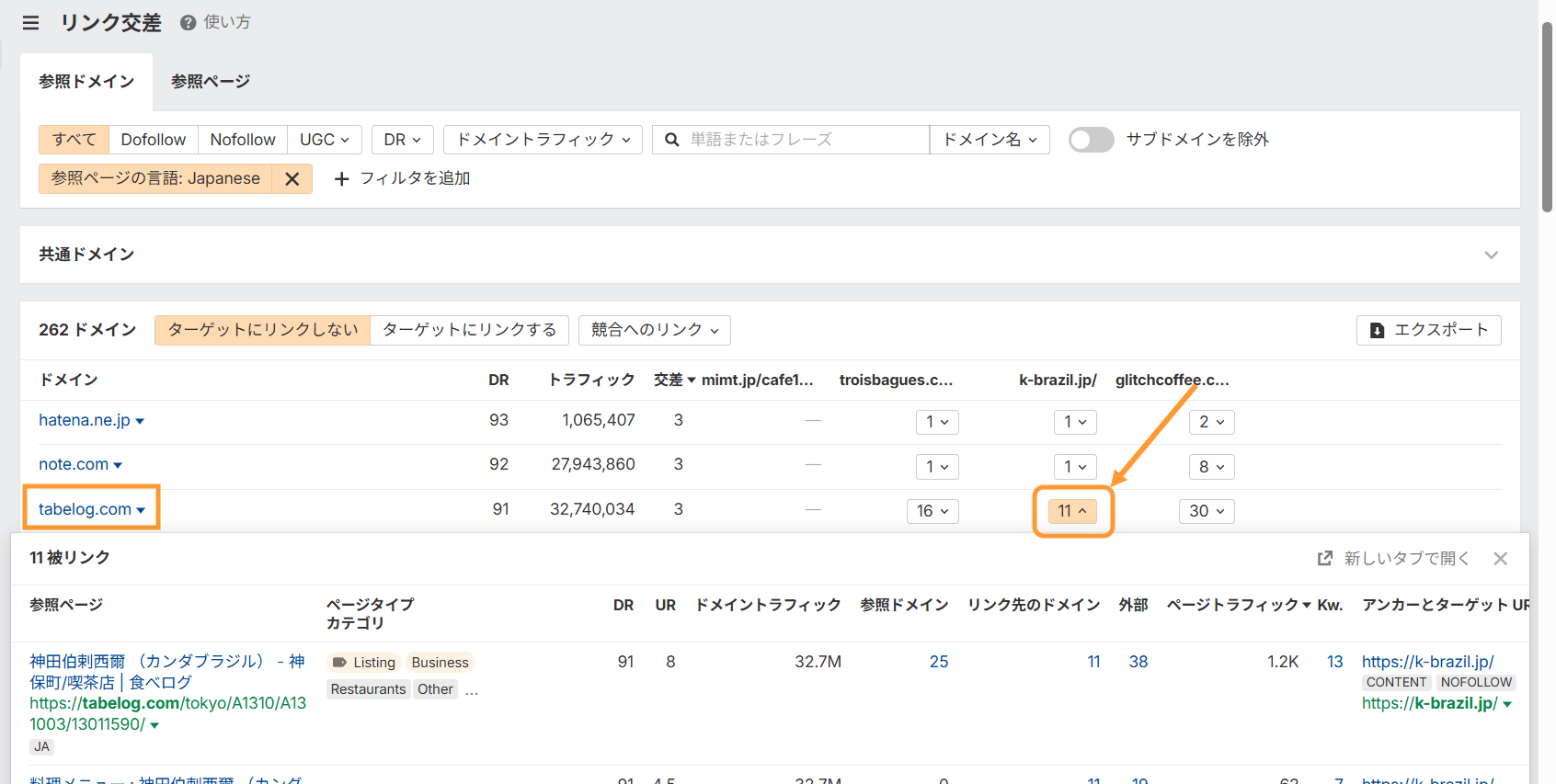Select the 参照ドメイン tab

86,82
